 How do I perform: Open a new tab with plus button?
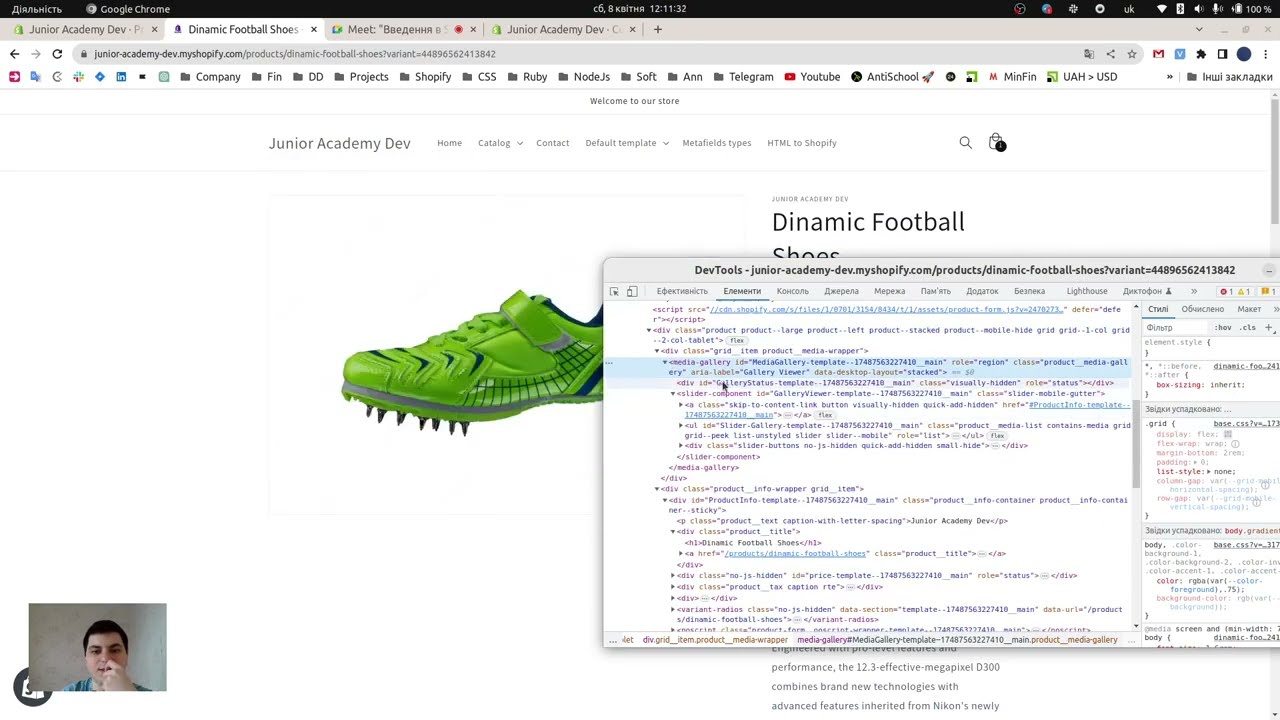pos(657,29)
